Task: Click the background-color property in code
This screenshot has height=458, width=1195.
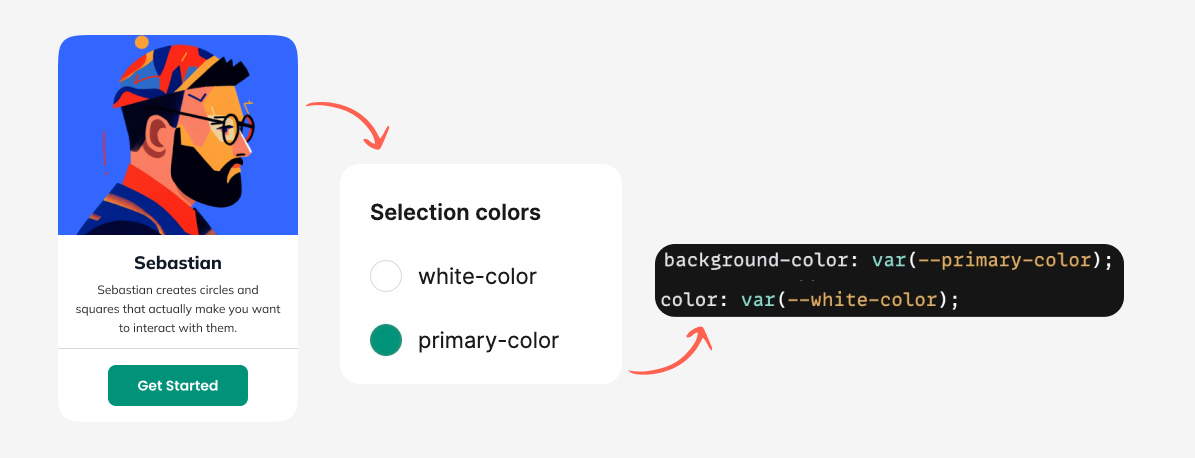Action: click(x=756, y=261)
